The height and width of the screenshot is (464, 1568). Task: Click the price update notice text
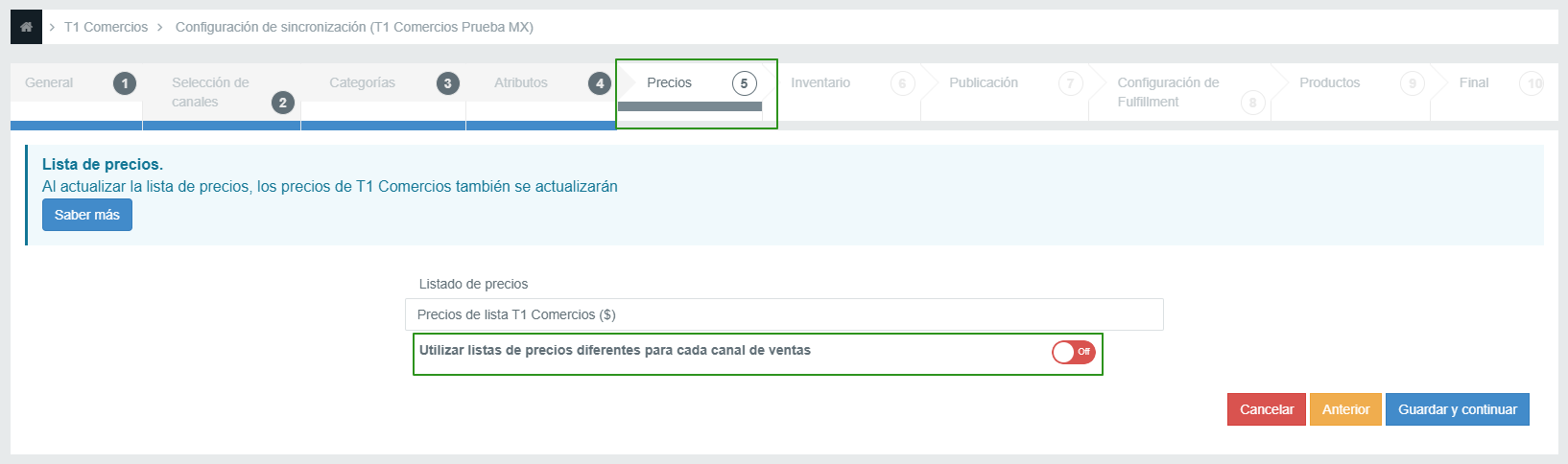(x=330, y=186)
